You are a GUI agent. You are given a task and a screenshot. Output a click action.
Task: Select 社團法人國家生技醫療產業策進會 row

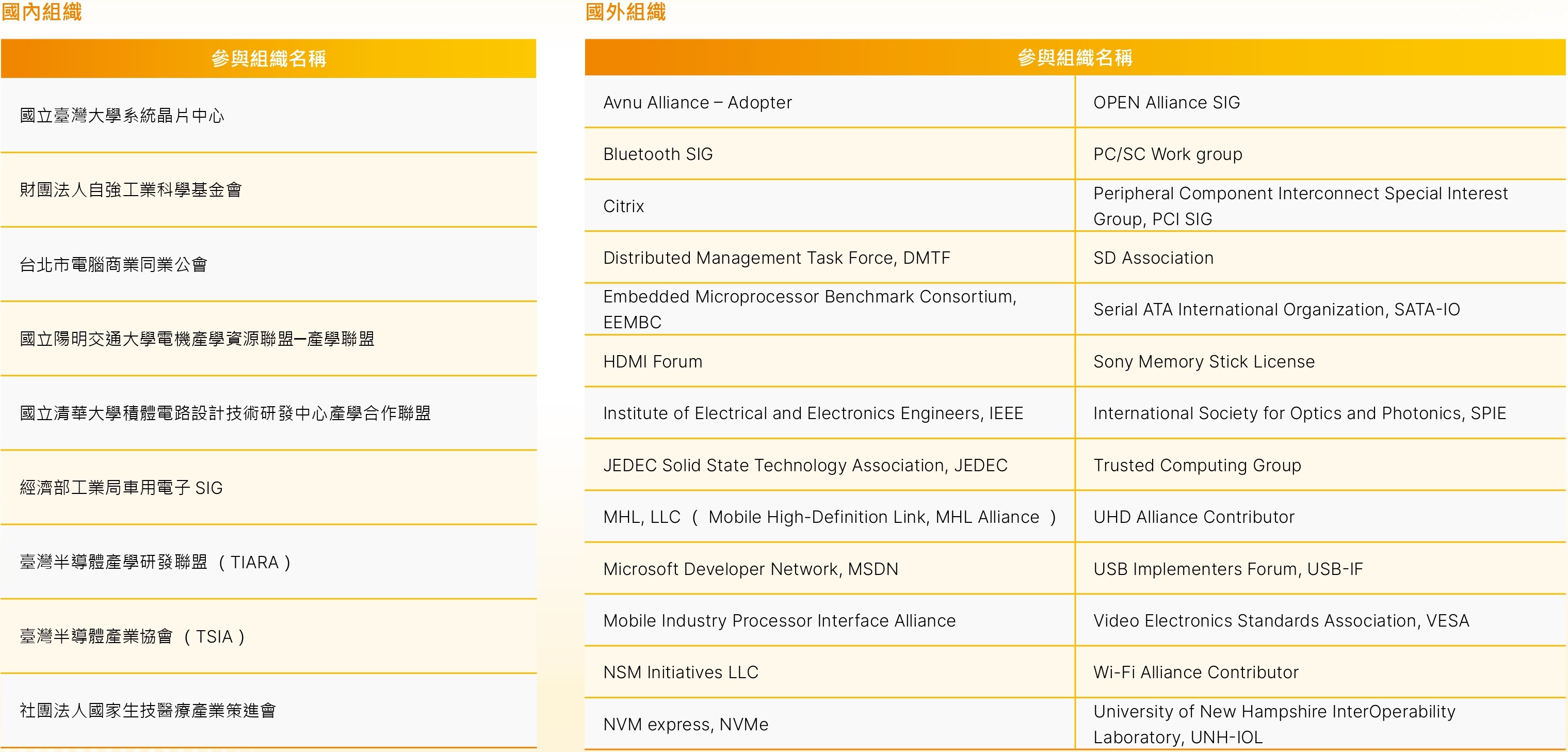268,711
